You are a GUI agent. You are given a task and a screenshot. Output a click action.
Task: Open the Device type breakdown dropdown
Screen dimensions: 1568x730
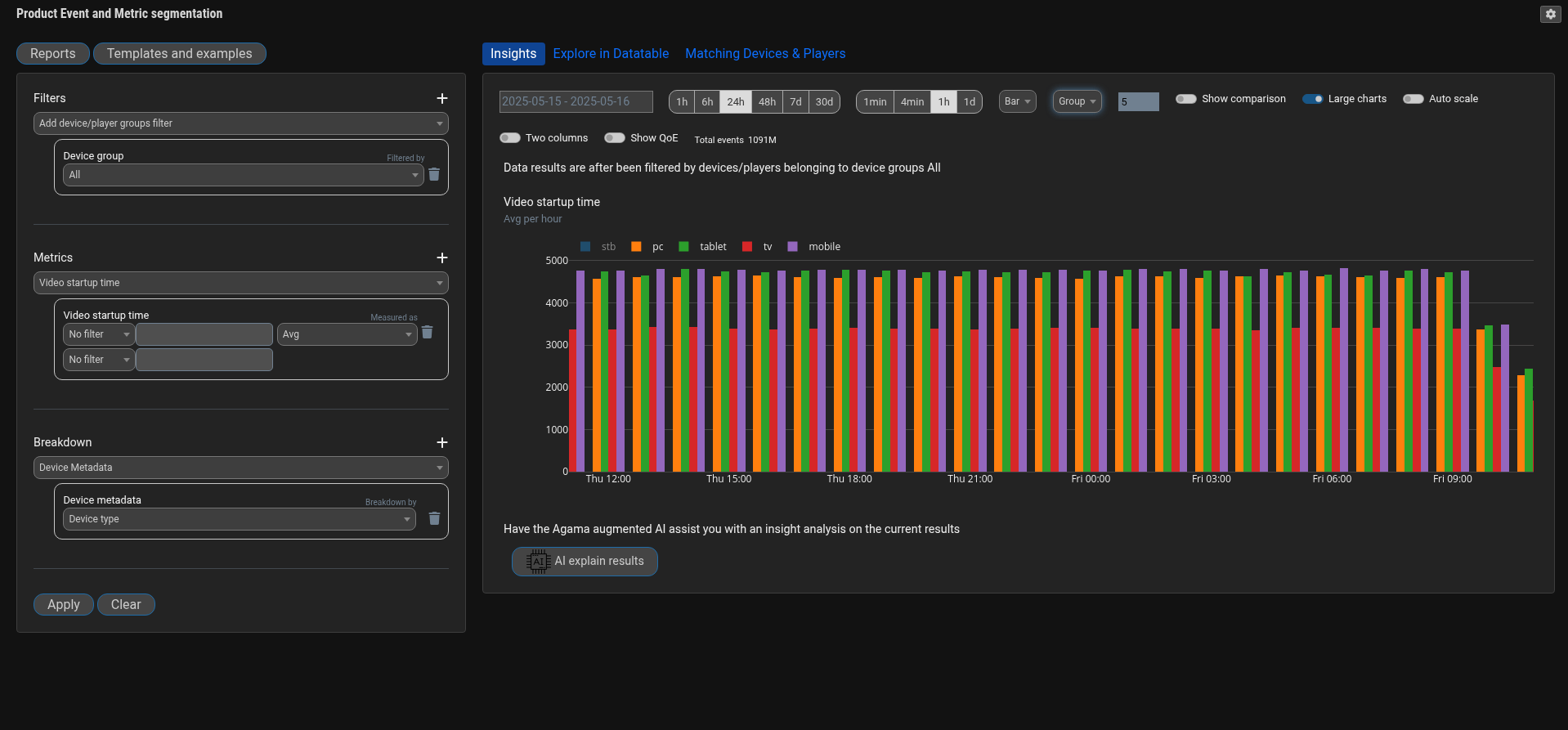pyautogui.click(x=240, y=519)
